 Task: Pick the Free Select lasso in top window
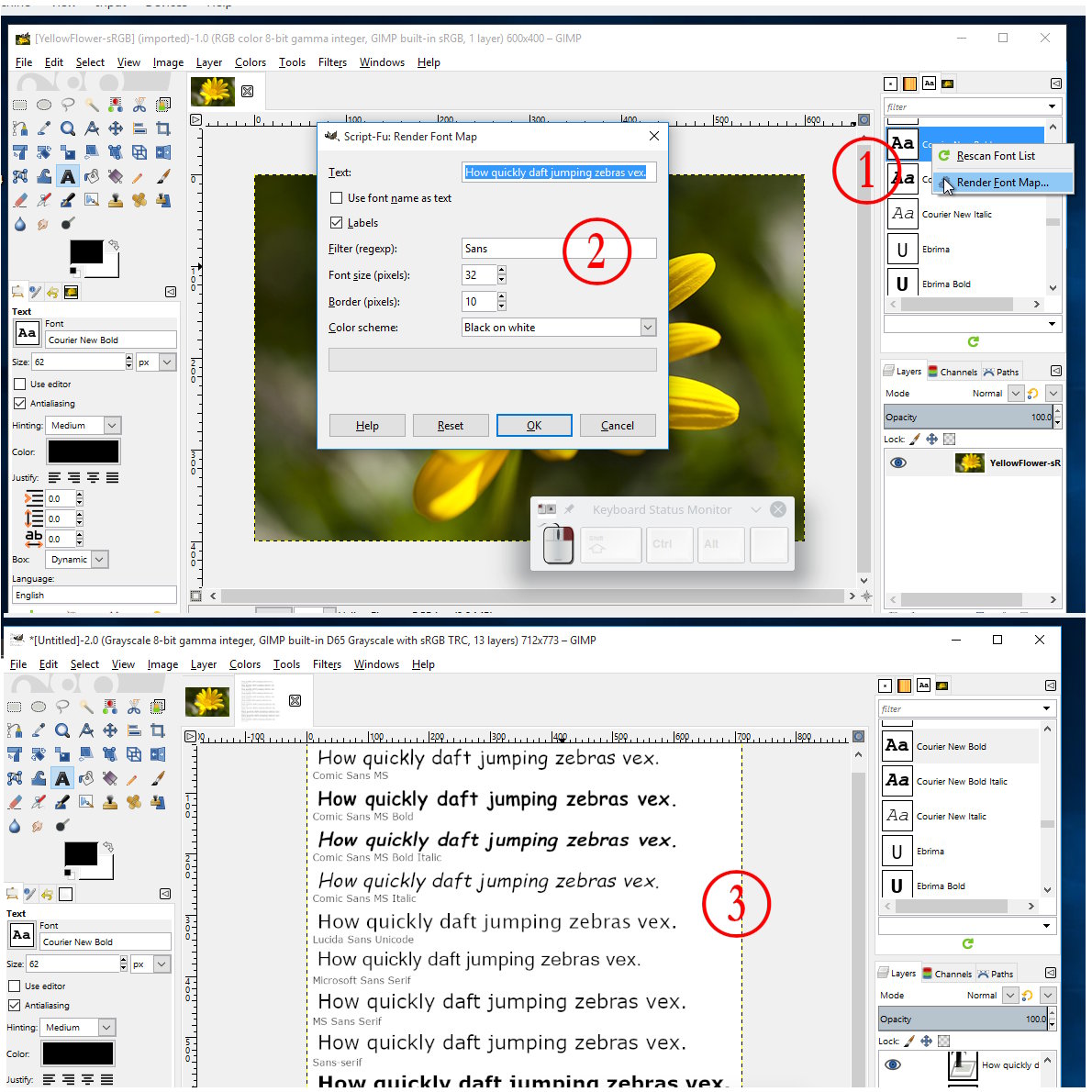[x=68, y=106]
